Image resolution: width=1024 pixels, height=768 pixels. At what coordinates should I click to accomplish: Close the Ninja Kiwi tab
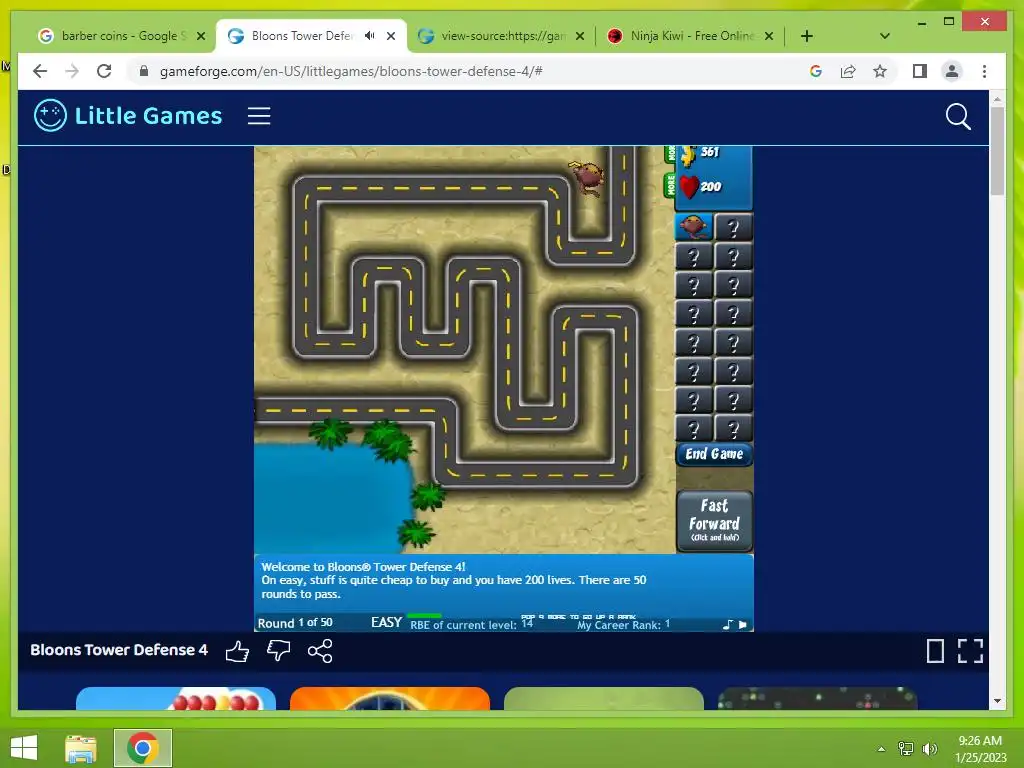(769, 36)
